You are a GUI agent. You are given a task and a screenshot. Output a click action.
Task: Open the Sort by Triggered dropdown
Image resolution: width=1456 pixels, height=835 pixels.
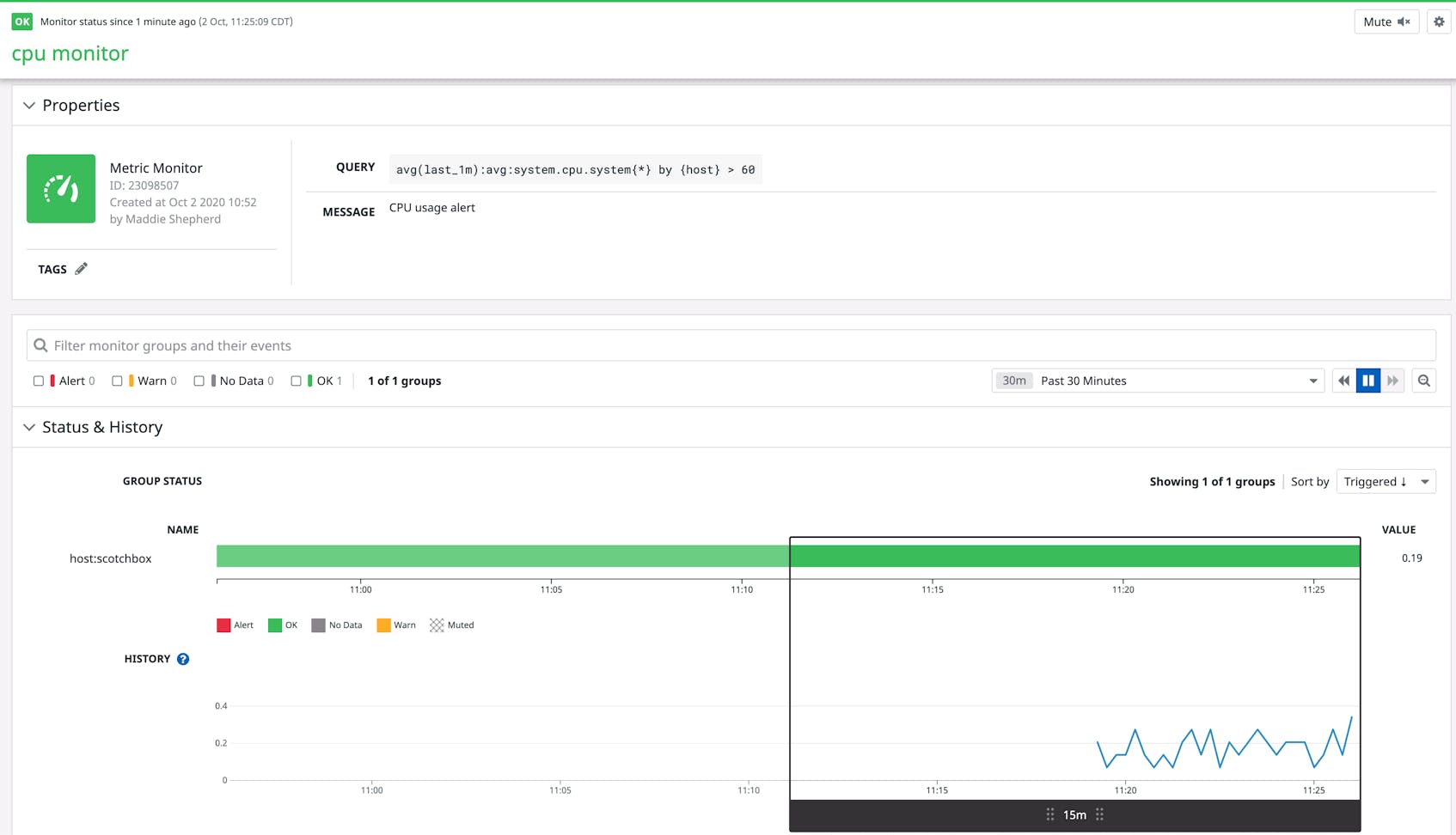1386,481
